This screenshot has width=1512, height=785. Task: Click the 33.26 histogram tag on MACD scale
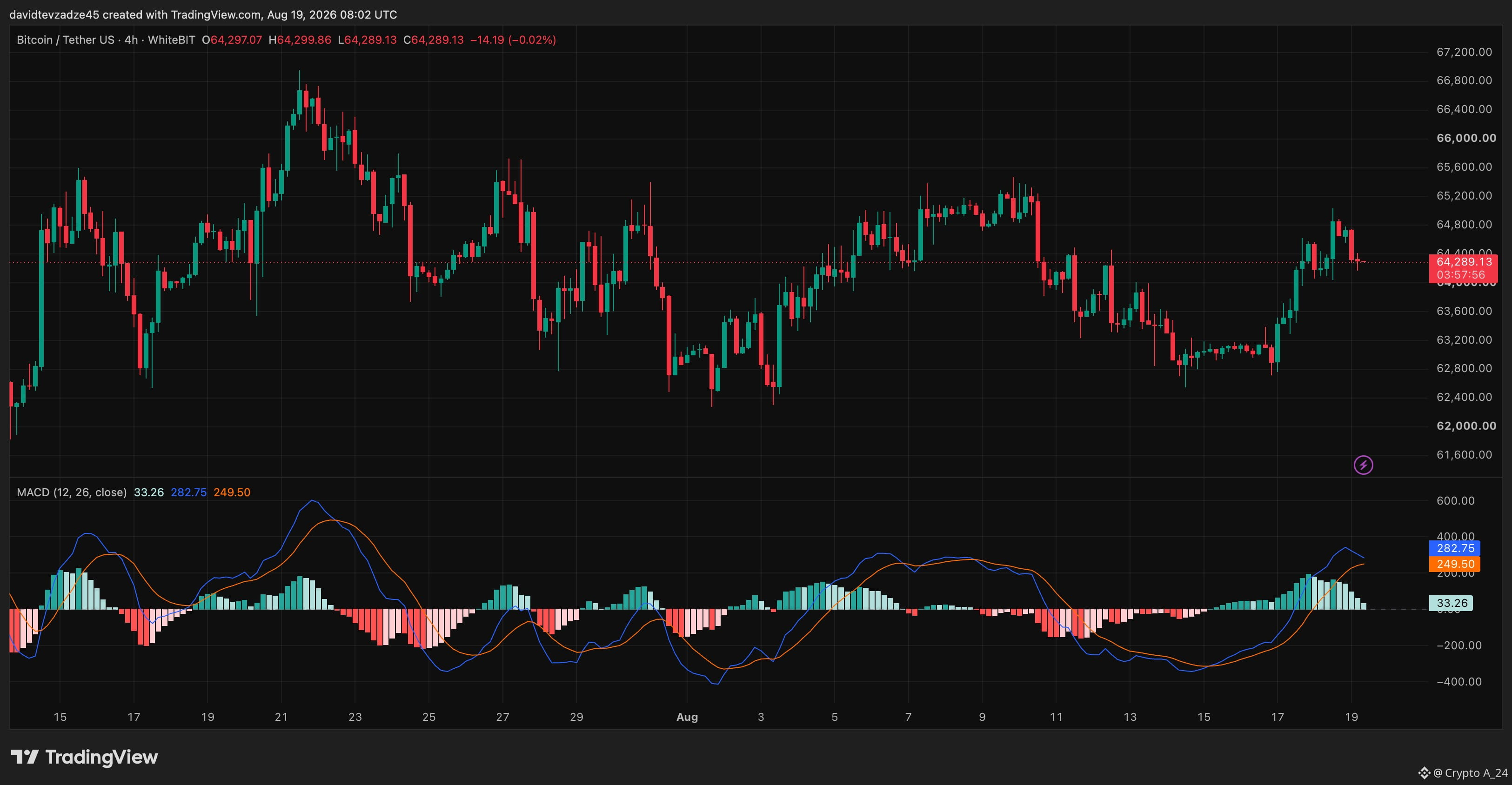pos(1451,603)
